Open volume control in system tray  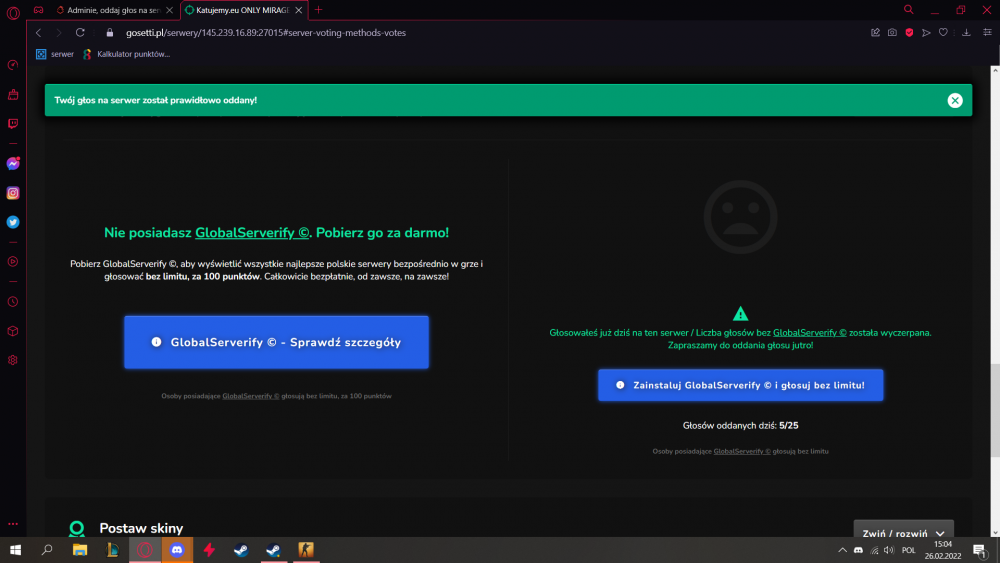(x=888, y=550)
